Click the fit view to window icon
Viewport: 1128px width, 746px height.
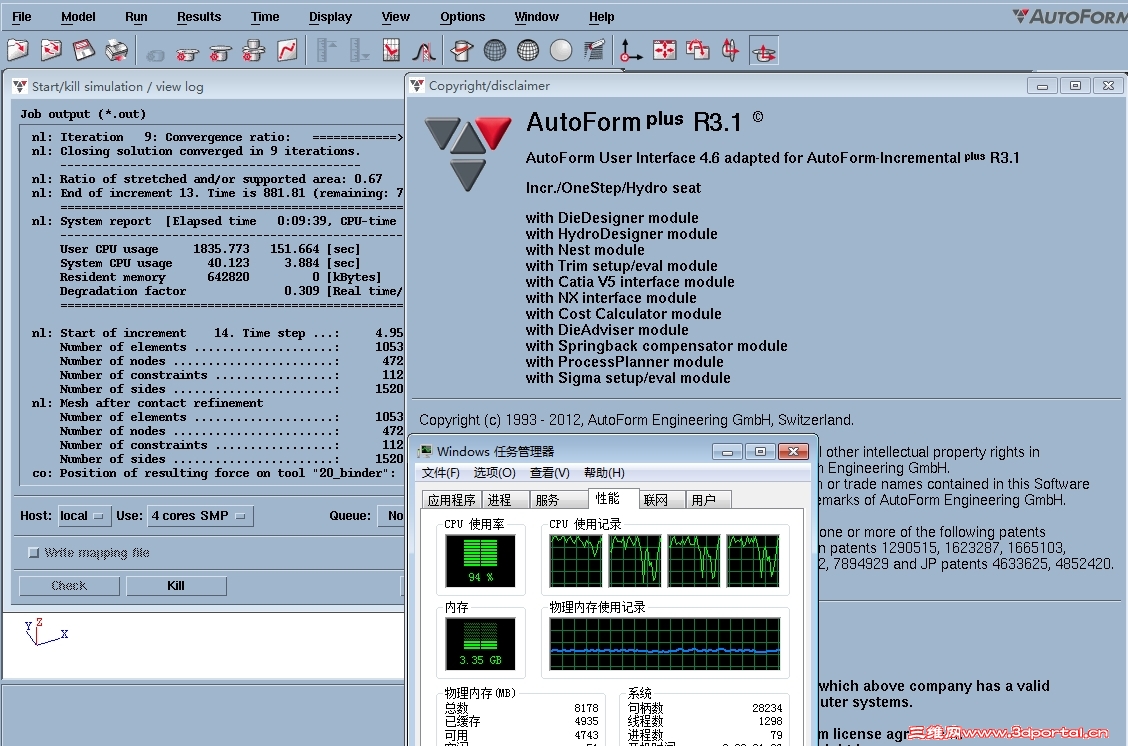[664, 50]
